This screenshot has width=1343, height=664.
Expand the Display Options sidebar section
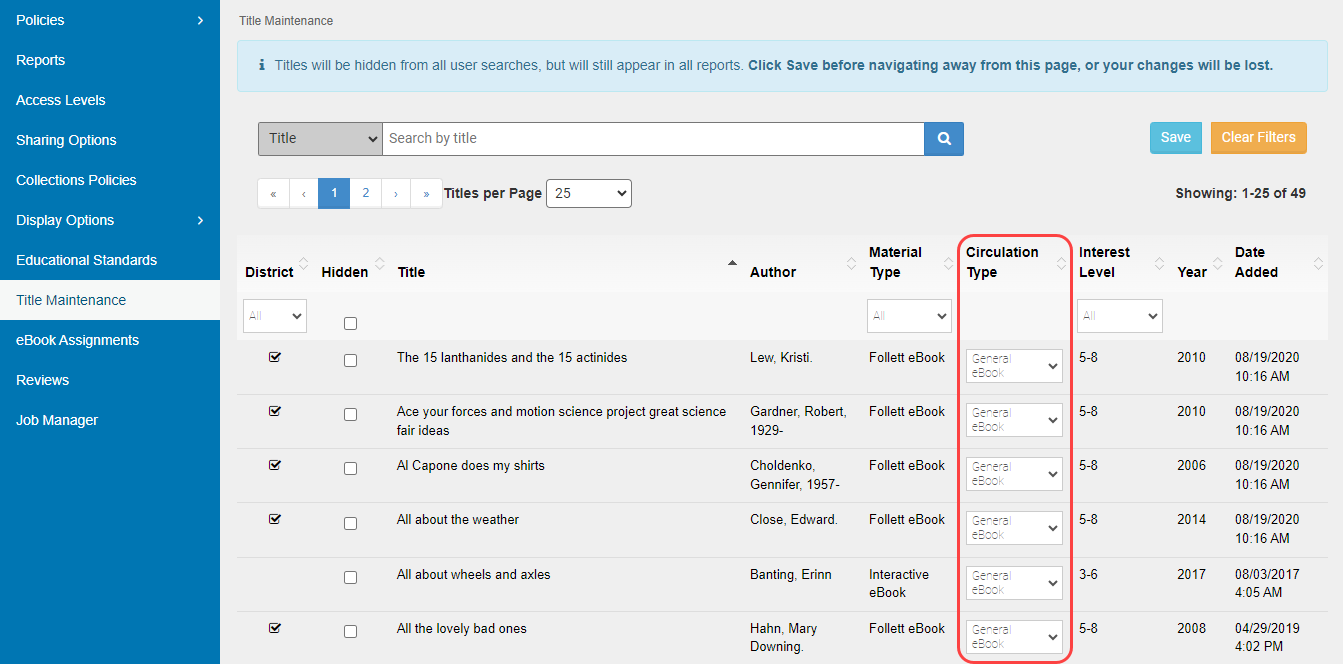[110, 220]
